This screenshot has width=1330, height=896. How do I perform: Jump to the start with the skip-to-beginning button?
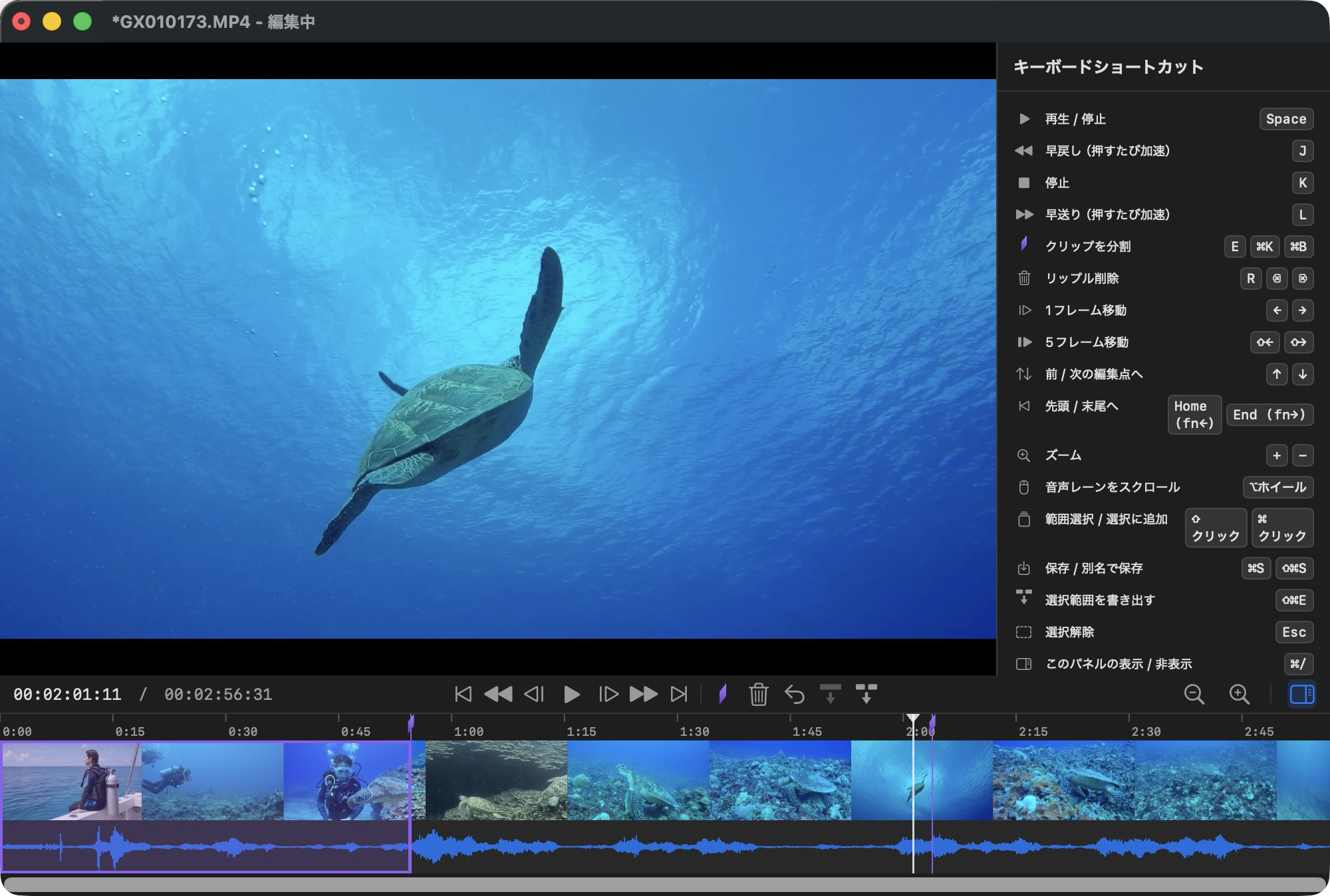(463, 694)
